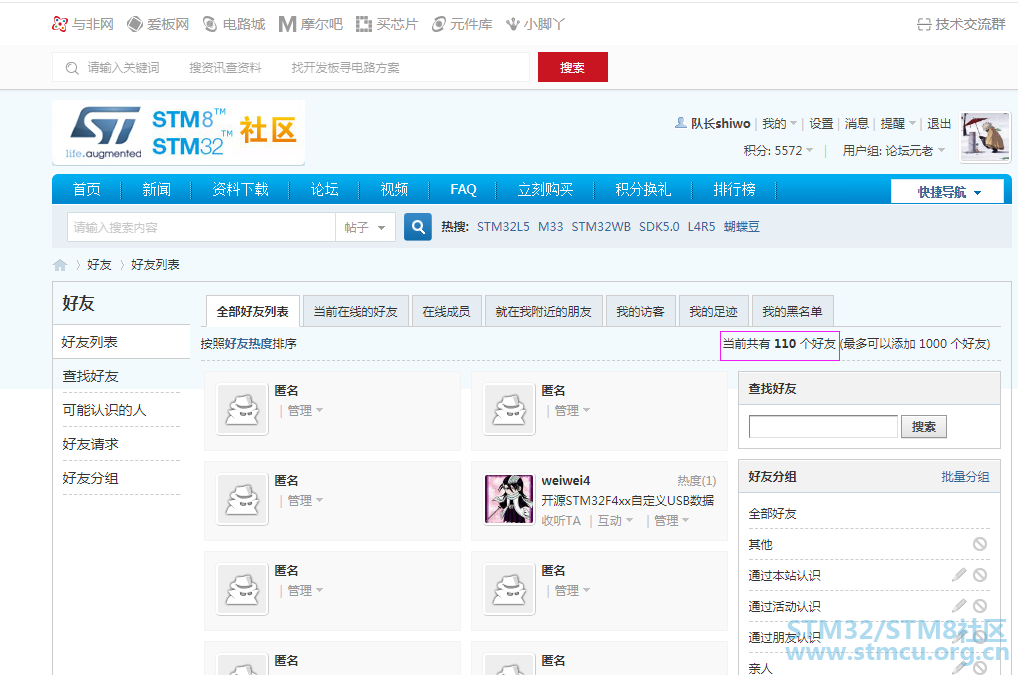Switch to 当前在线的好友 tab
This screenshot has height=675, width=1018.
355,312
